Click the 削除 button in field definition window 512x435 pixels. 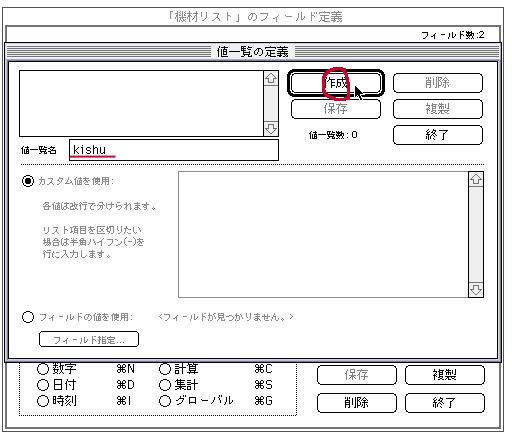tap(357, 403)
